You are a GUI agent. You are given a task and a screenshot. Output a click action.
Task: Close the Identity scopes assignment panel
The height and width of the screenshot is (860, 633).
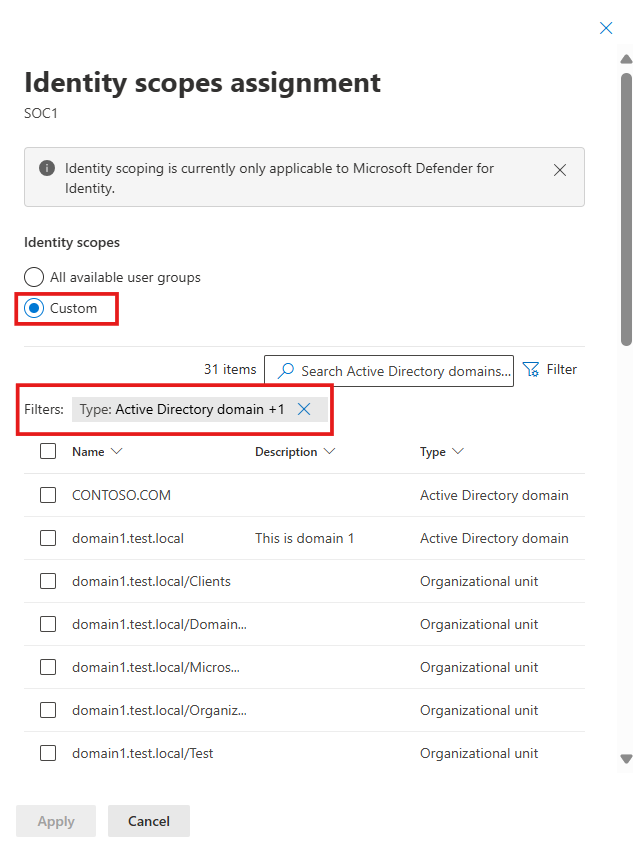pyautogui.click(x=606, y=28)
